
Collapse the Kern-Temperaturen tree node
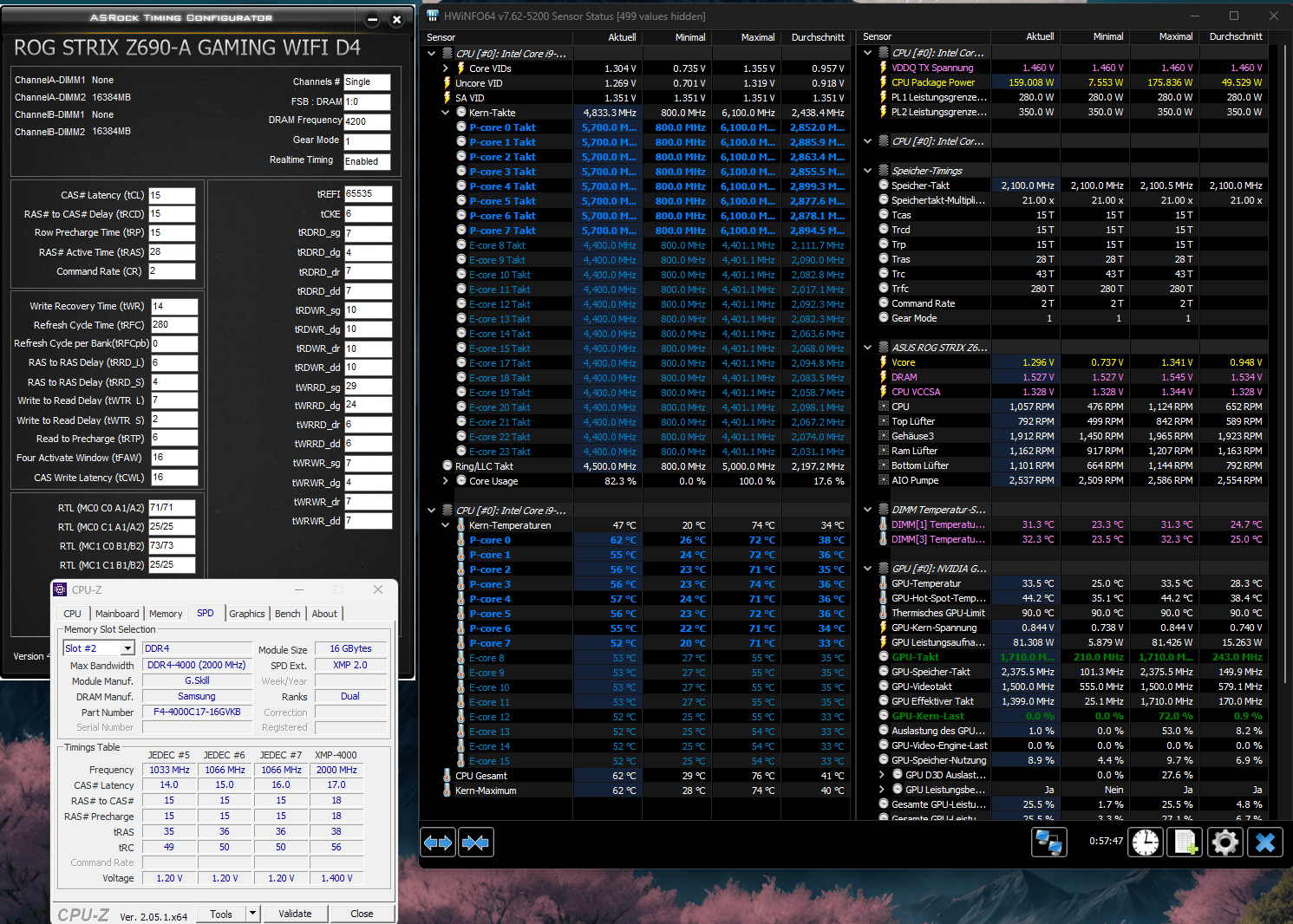pyautogui.click(x=446, y=524)
